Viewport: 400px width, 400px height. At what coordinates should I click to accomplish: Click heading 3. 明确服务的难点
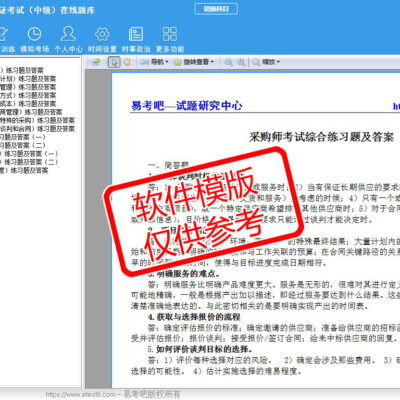184,274
